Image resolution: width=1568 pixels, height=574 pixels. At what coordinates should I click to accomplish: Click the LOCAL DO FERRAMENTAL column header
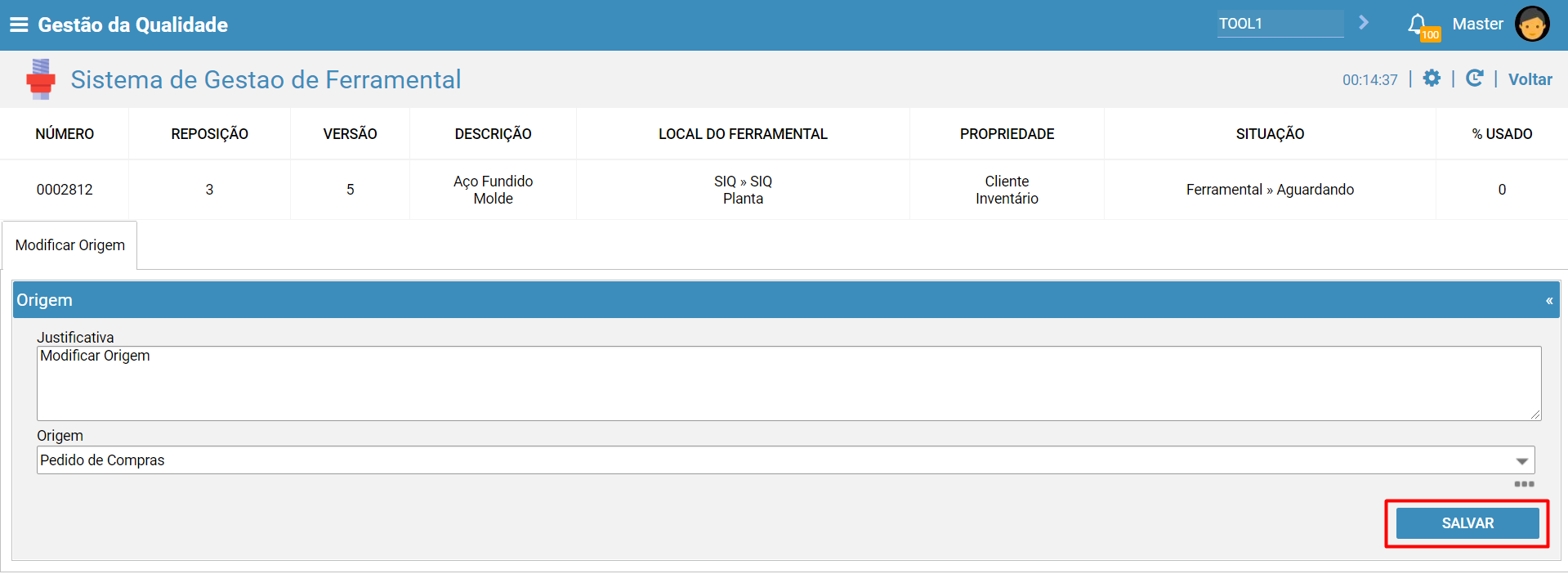[743, 134]
